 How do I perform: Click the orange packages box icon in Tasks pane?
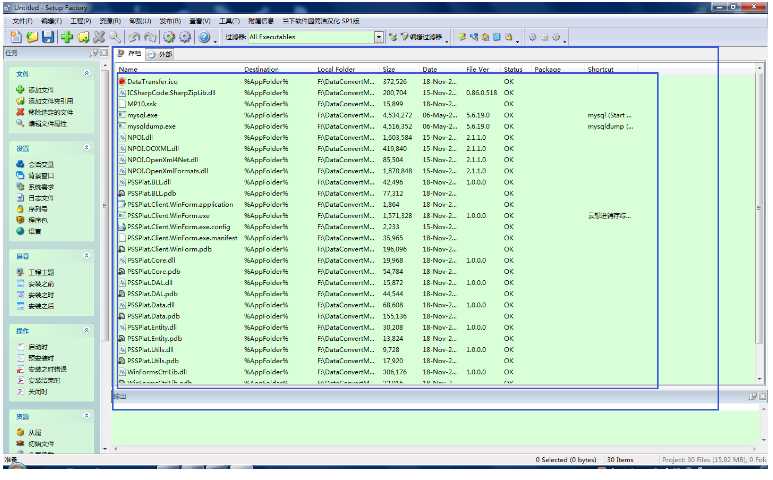coord(20,220)
